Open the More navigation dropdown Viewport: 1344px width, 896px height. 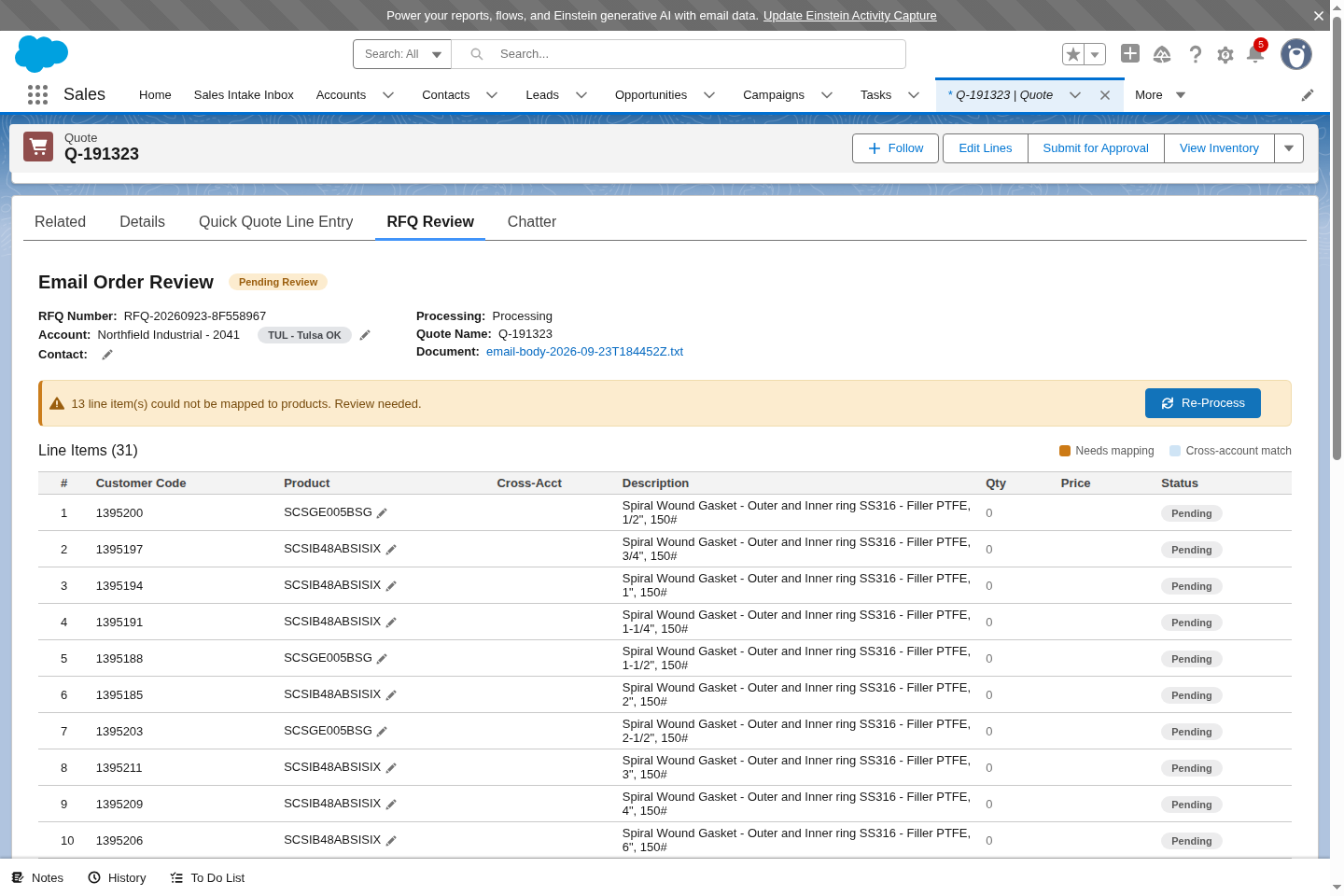[1160, 95]
